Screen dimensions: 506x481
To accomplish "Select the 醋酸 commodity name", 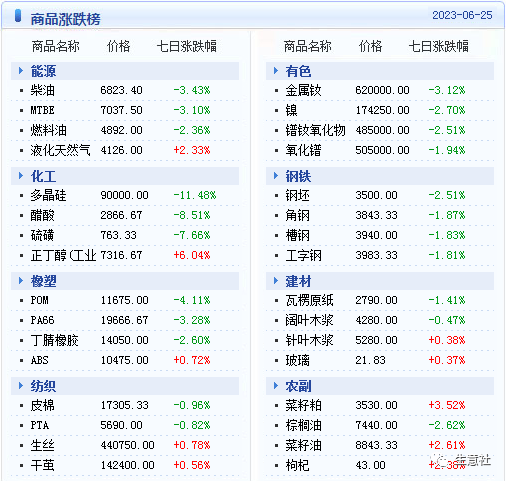I will (x=42, y=215).
